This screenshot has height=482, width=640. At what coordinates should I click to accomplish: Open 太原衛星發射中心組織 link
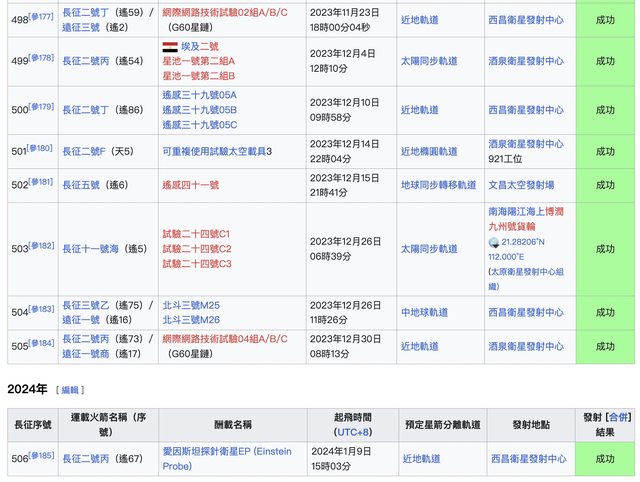(x=527, y=279)
